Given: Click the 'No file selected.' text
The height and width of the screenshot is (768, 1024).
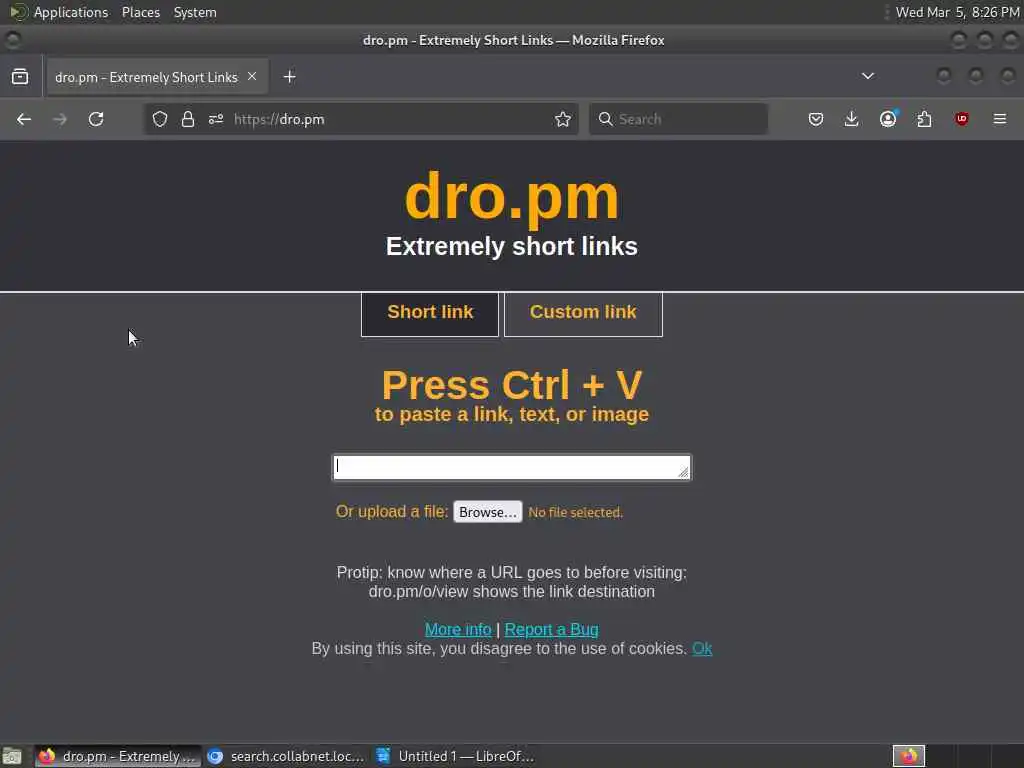Looking at the screenshot, I should [x=575, y=513].
